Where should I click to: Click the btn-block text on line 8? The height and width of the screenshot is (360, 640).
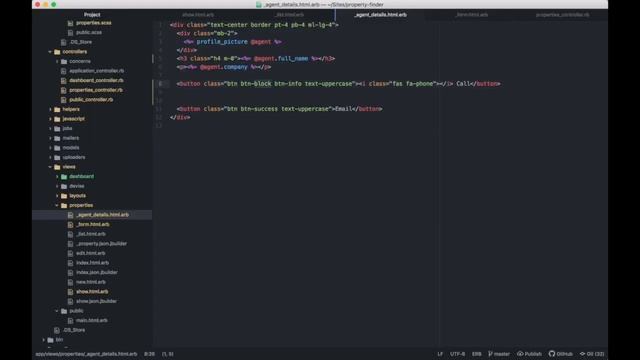coord(256,84)
